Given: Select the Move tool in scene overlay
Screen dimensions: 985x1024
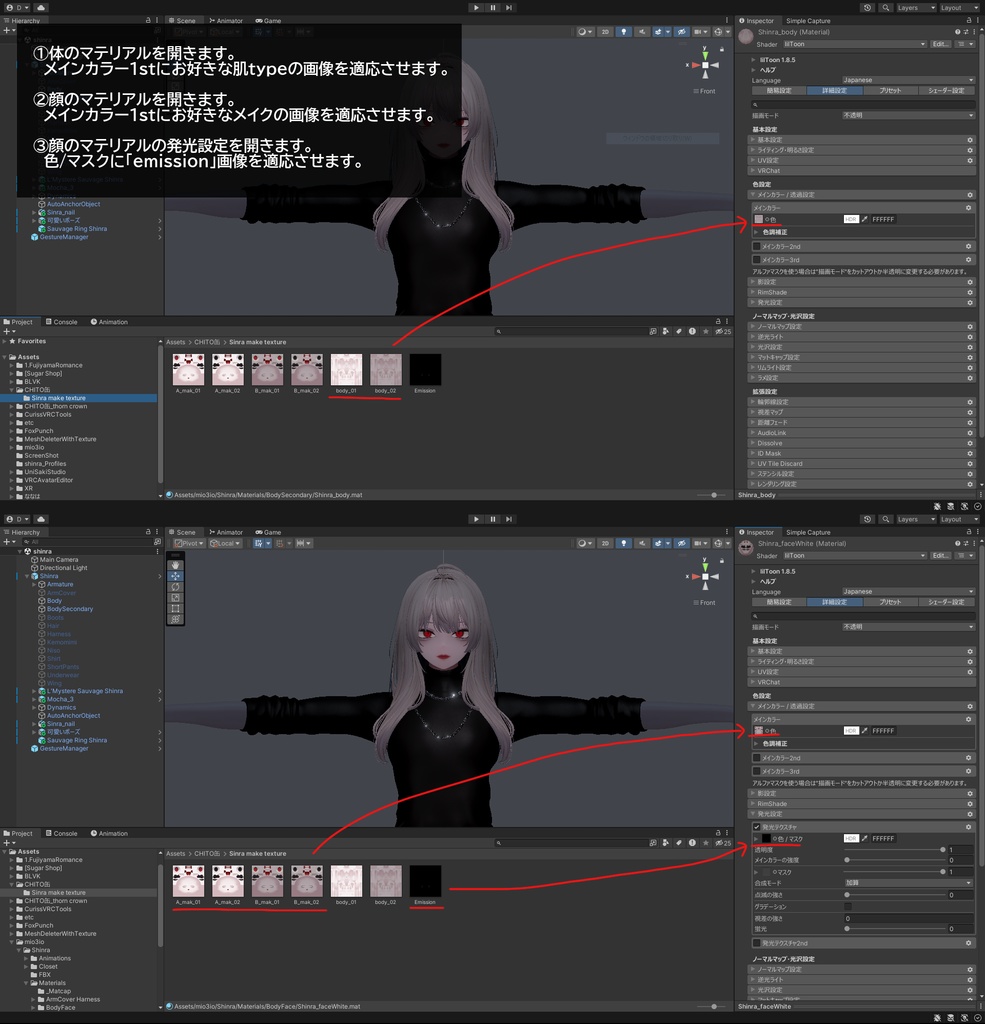Looking at the screenshot, I should pos(175,576).
